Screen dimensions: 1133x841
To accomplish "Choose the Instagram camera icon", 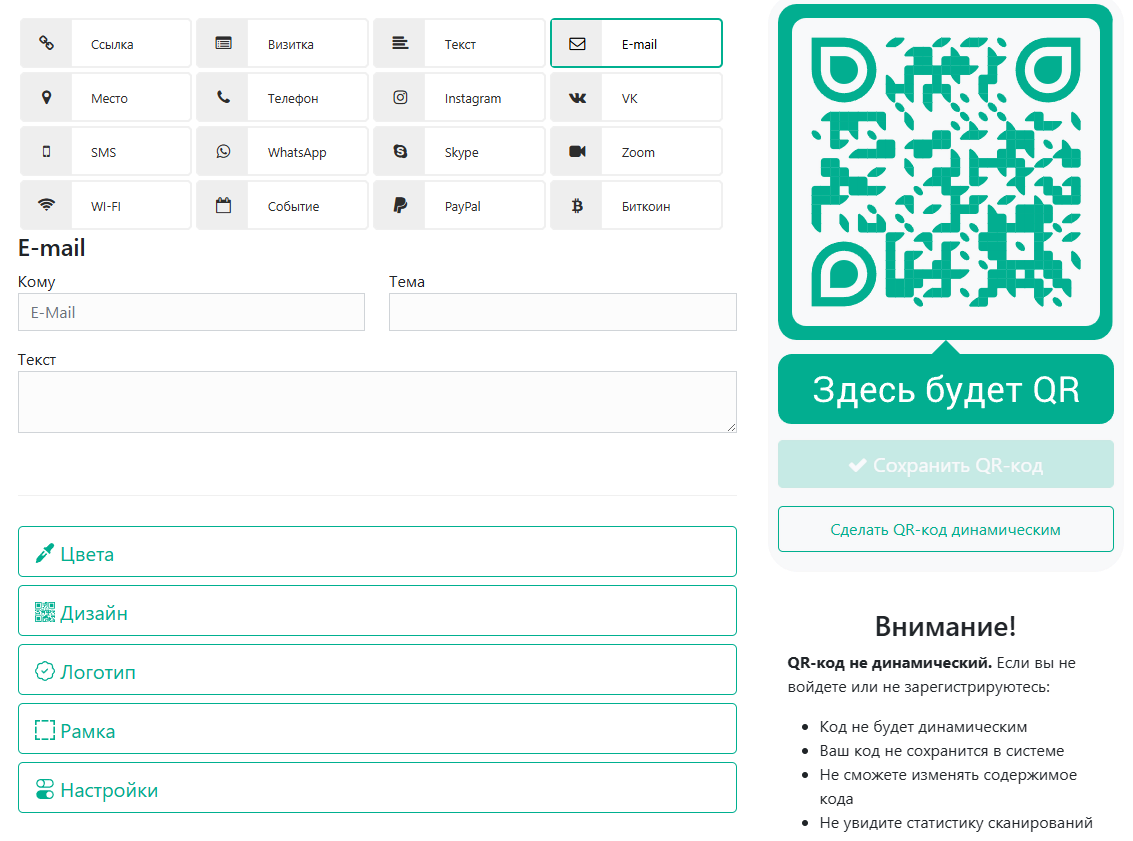I will pos(400,97).
